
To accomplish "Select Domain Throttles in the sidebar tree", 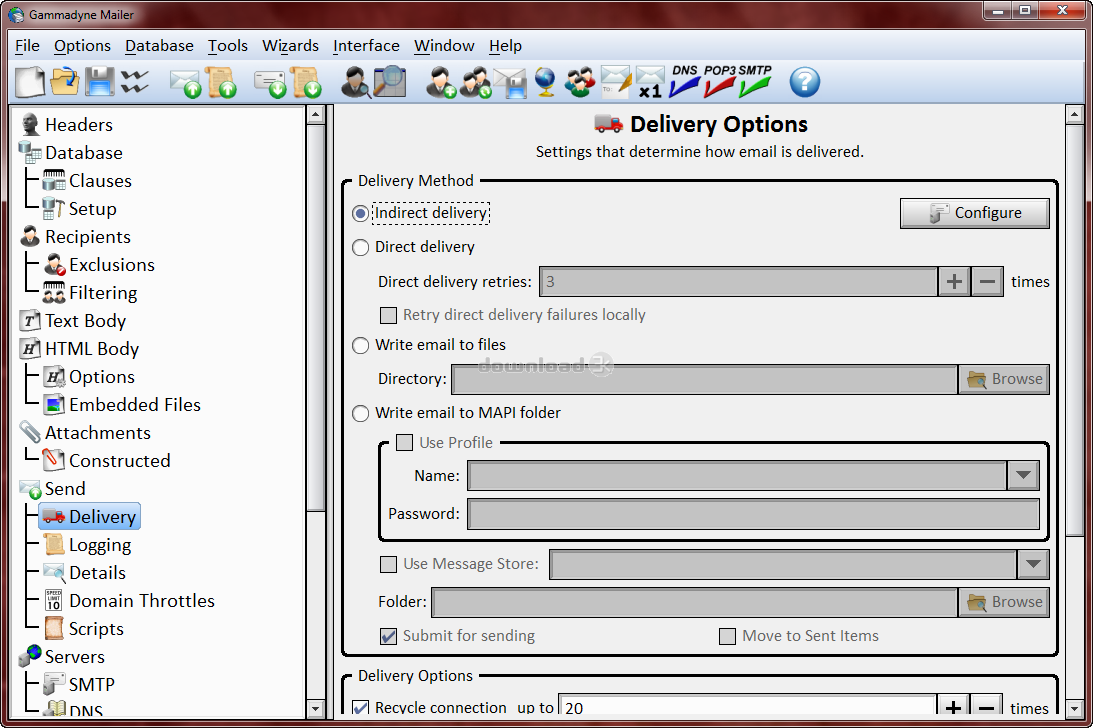I will coord(141,601).
